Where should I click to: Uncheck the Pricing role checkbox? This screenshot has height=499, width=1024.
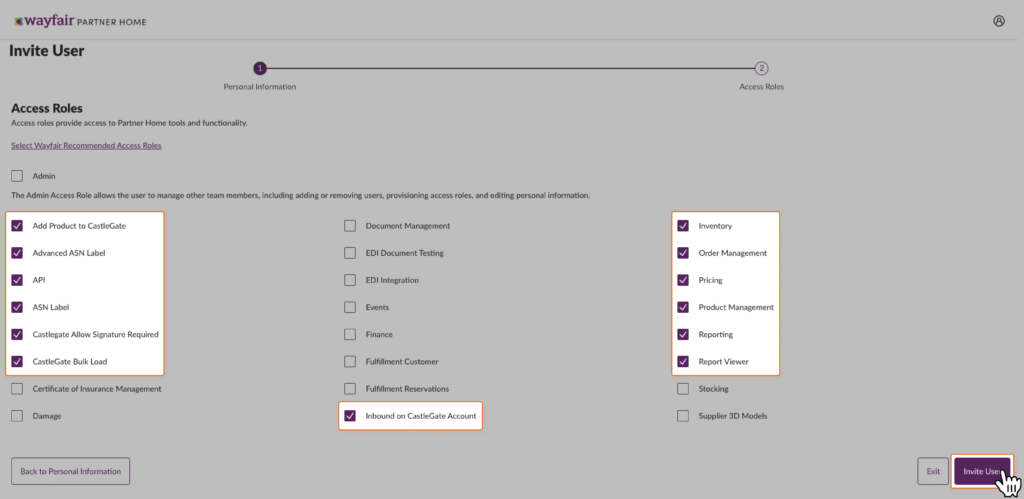point(683,280)
